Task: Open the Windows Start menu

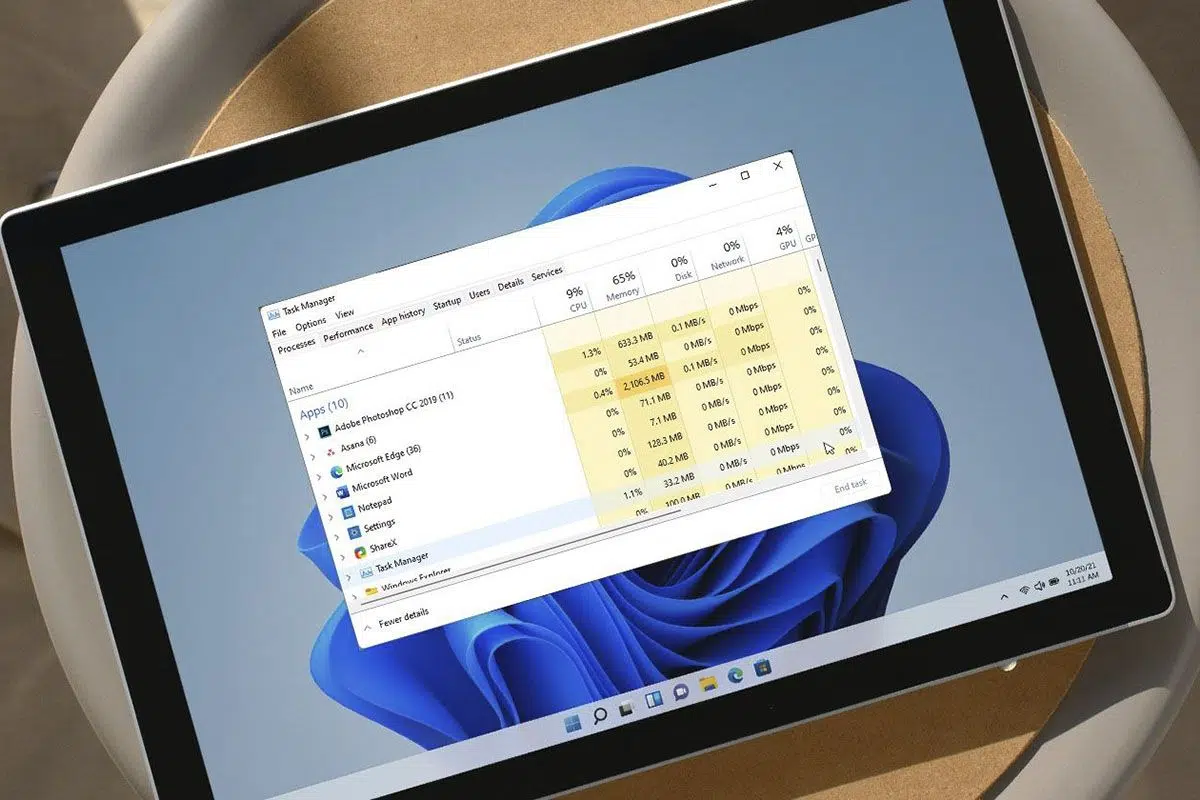Action: 574,722
